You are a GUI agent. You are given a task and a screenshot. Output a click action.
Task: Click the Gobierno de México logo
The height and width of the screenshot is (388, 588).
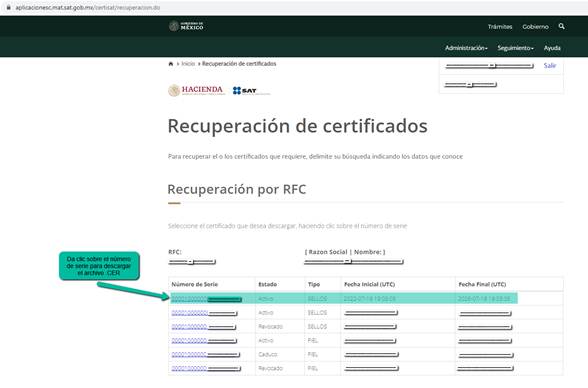click(186, 26)
